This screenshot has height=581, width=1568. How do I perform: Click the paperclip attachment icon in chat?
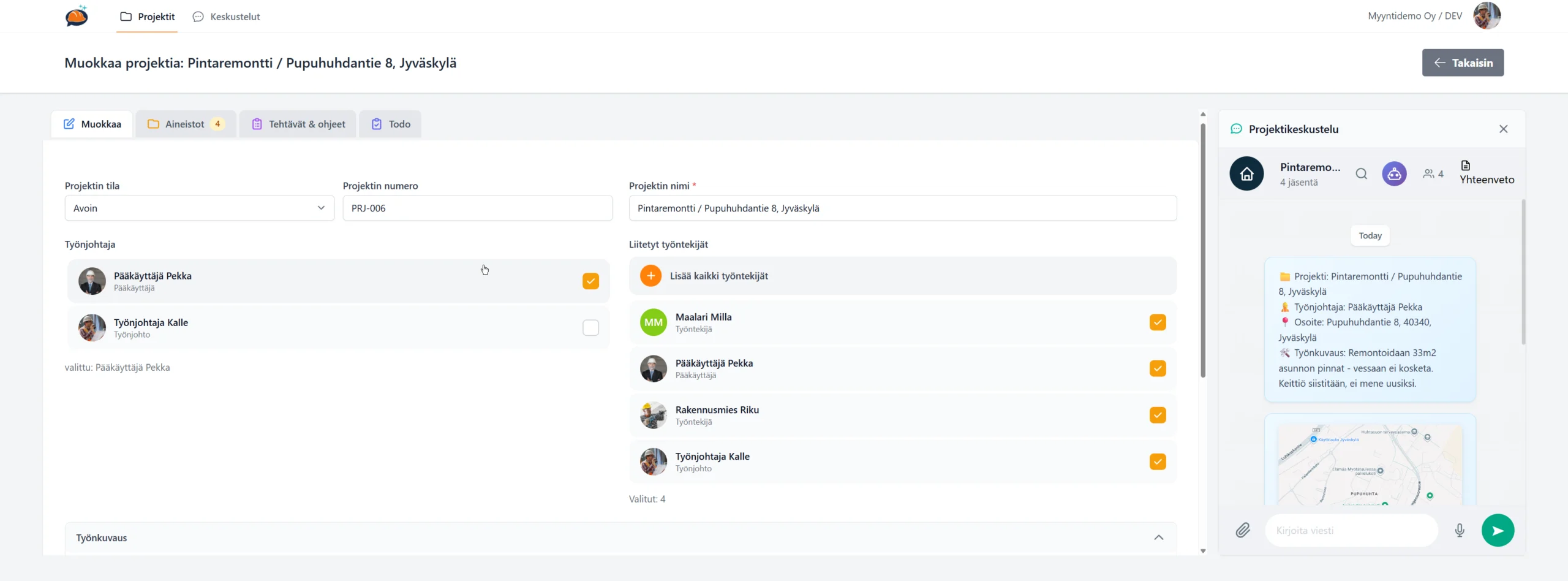(1242, 530)
